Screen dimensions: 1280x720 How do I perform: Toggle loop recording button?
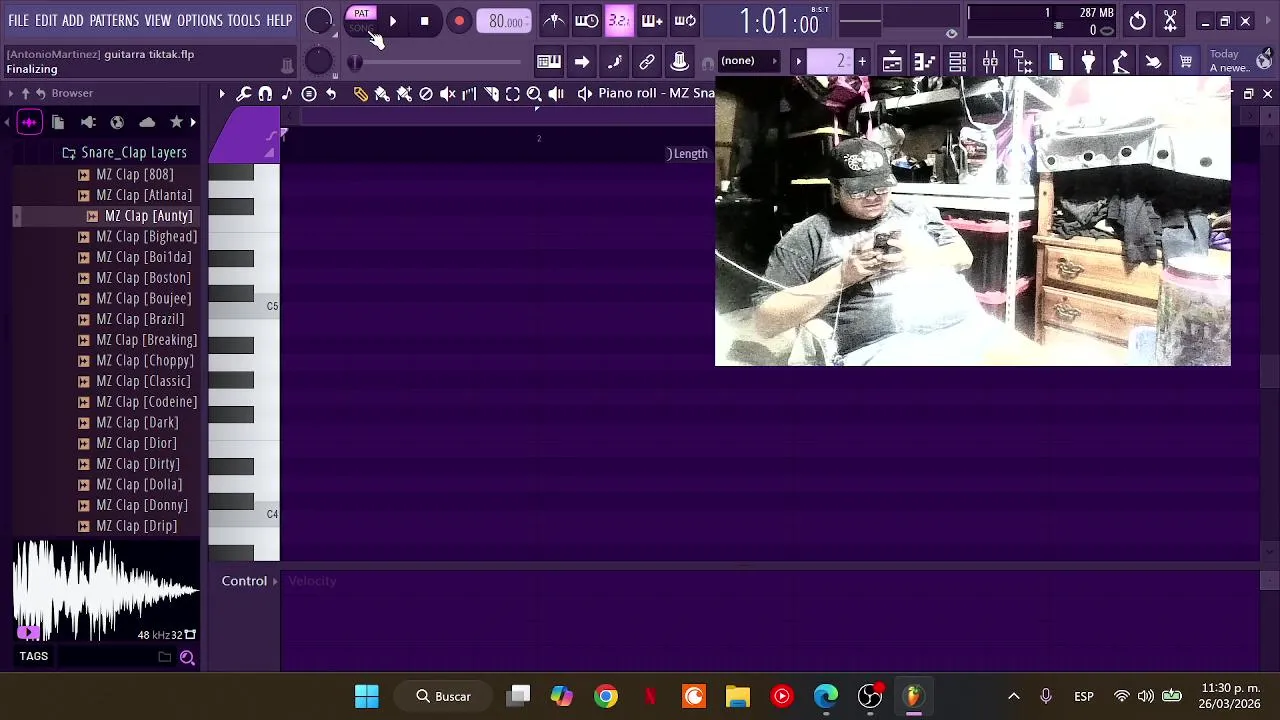[685, 21]
